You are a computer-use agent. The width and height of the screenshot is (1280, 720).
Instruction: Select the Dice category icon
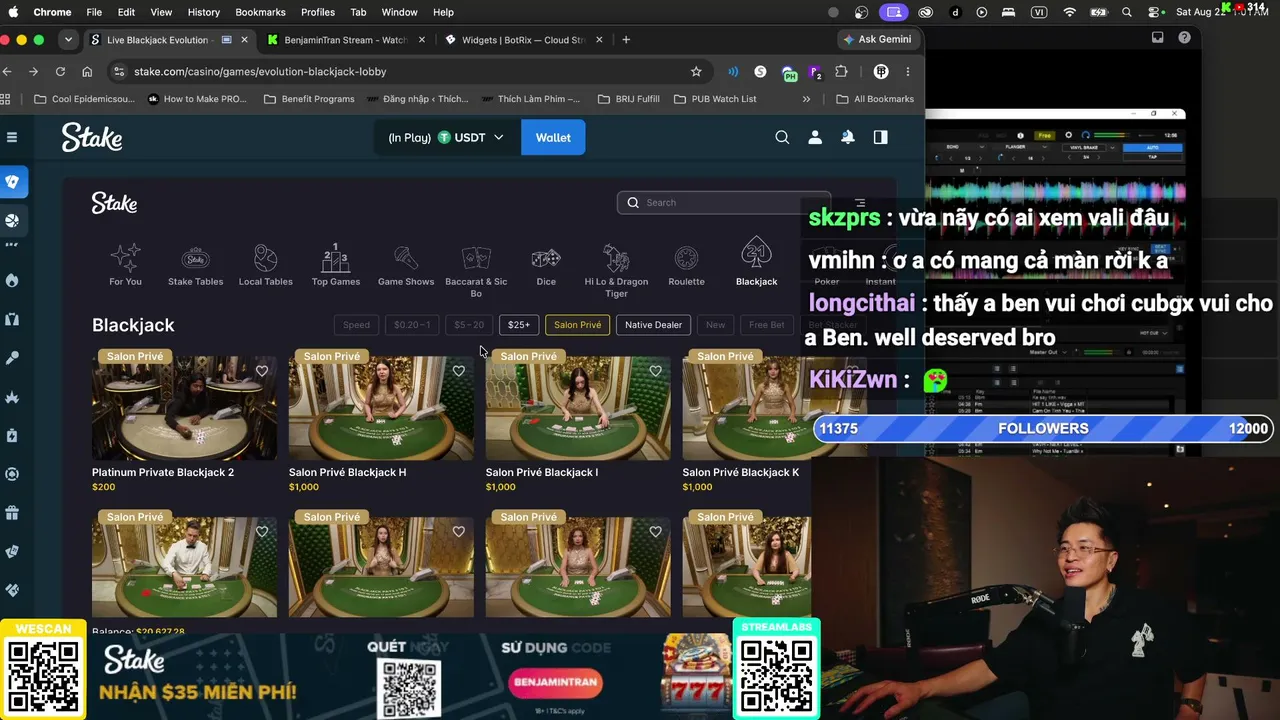pos(546,258)
